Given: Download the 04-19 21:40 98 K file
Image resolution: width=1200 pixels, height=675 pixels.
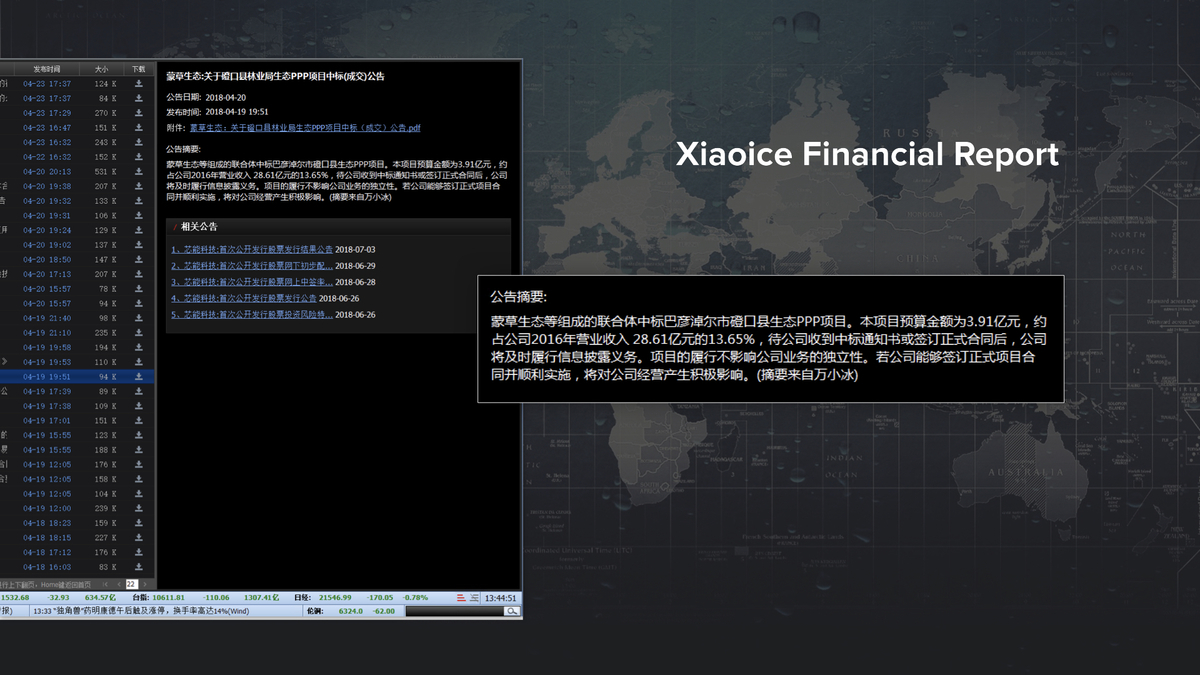Looking at the screenshot, I should (x=139, y=318).
